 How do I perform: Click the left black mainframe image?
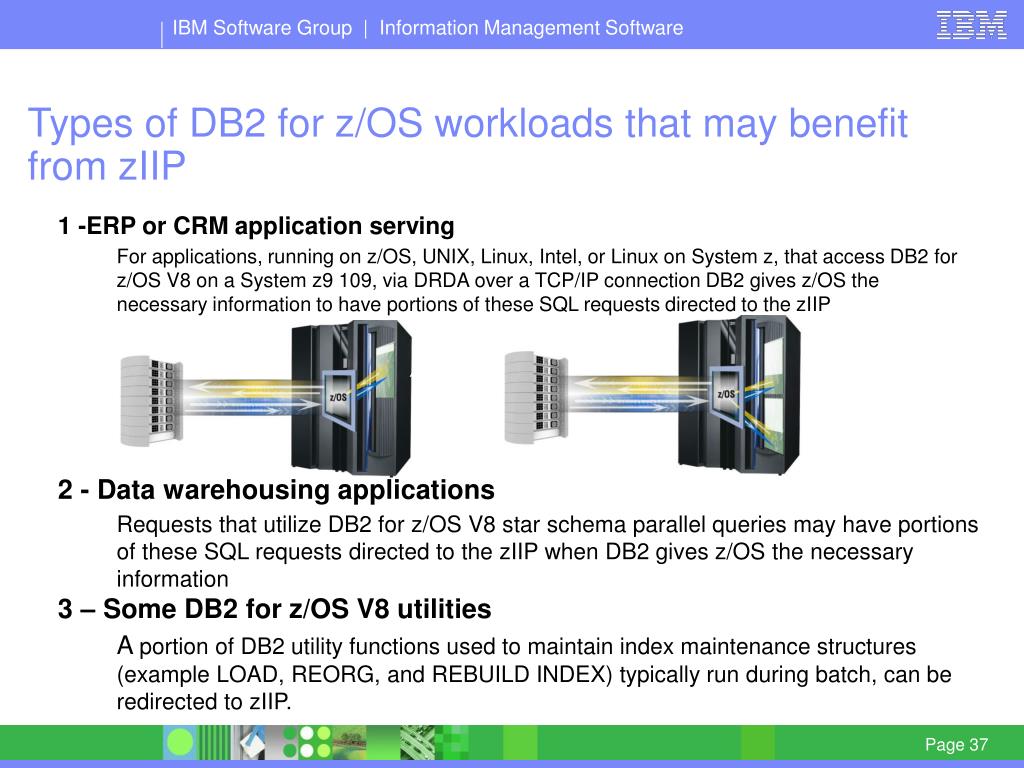coord(351,397)
